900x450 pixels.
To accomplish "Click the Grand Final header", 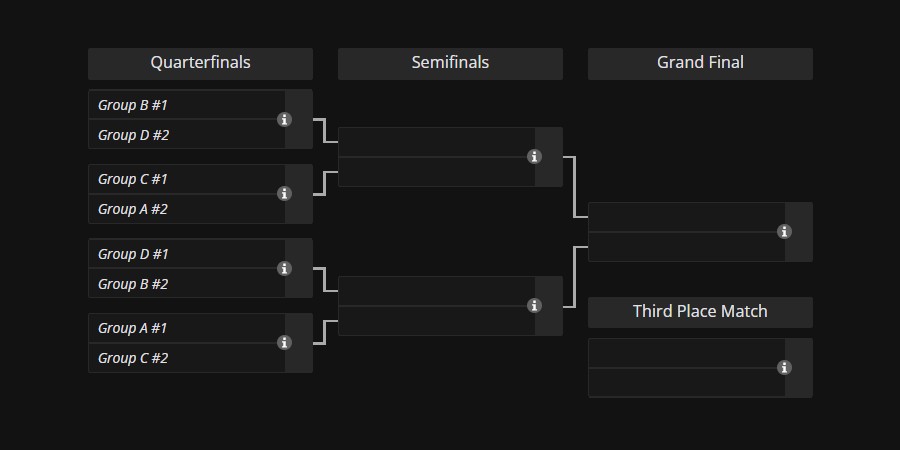I will [700, 64].
